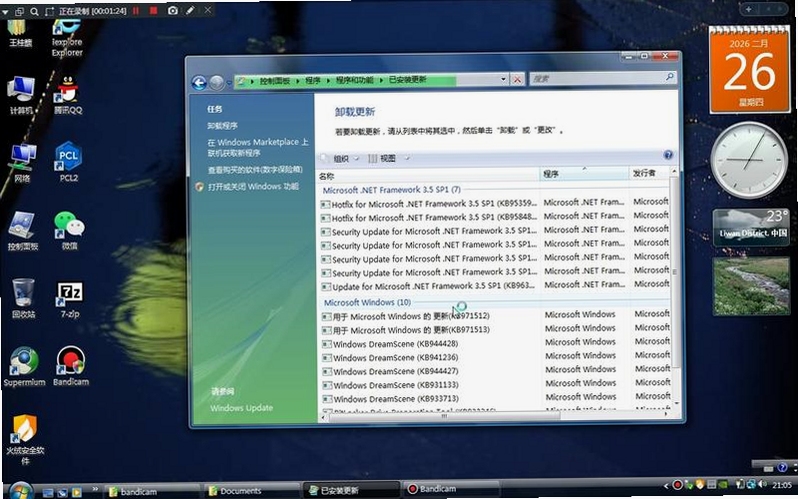This screenshot has width=798, height=499.
Task: Click the magnifier icon in recording bar
Action: point(34,11)
